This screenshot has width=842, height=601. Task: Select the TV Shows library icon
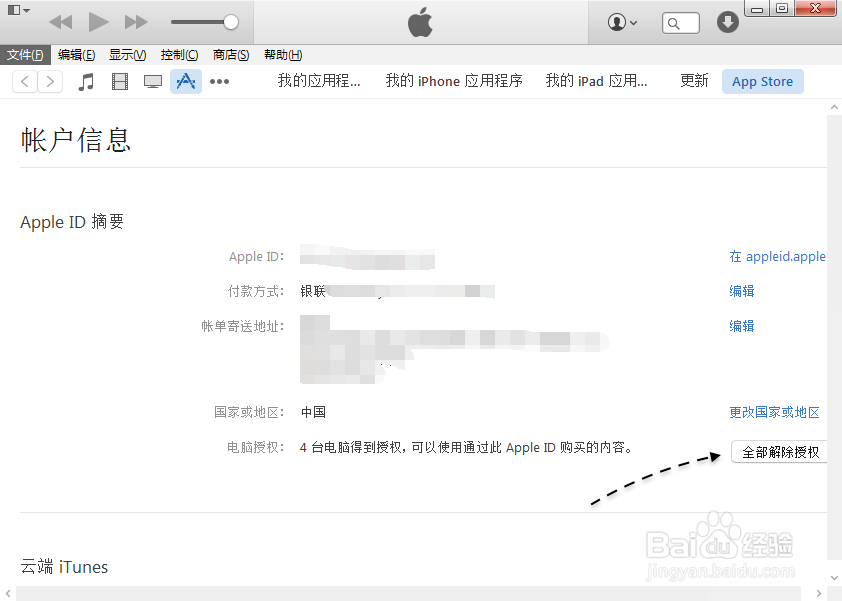tap(152, 81)
